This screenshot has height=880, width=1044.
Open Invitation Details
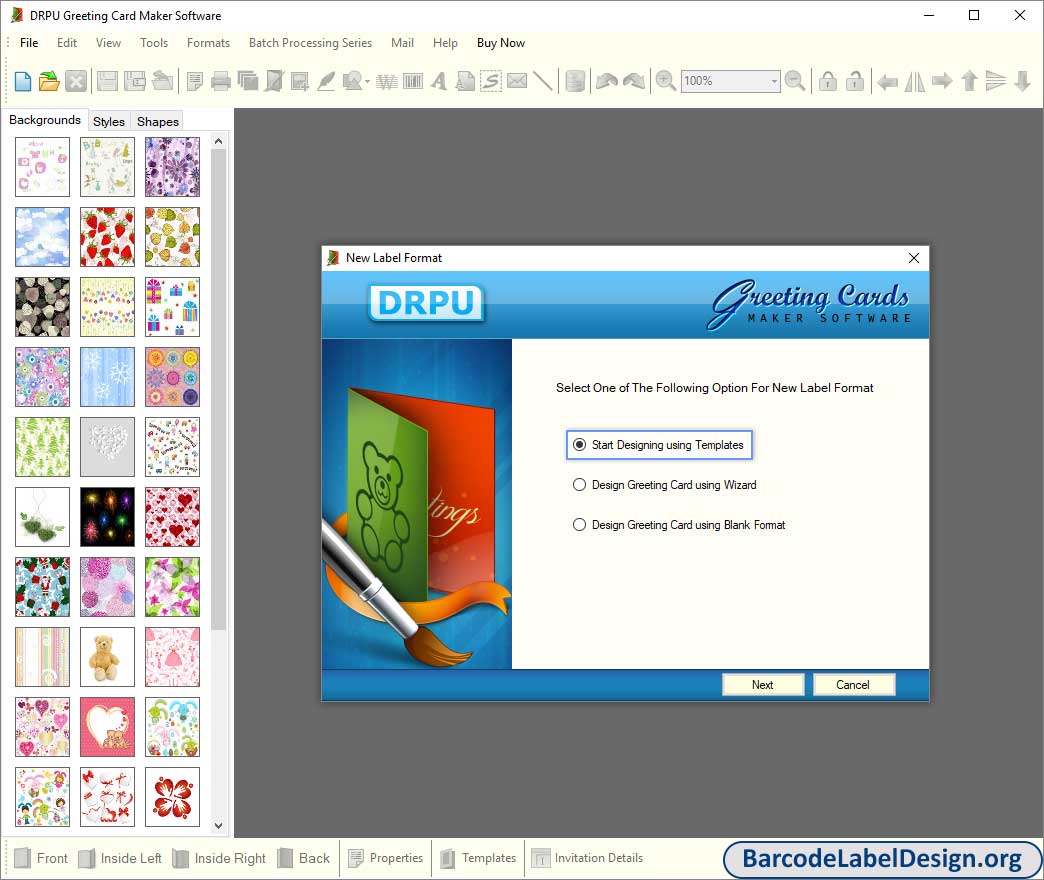pos(587,858)
